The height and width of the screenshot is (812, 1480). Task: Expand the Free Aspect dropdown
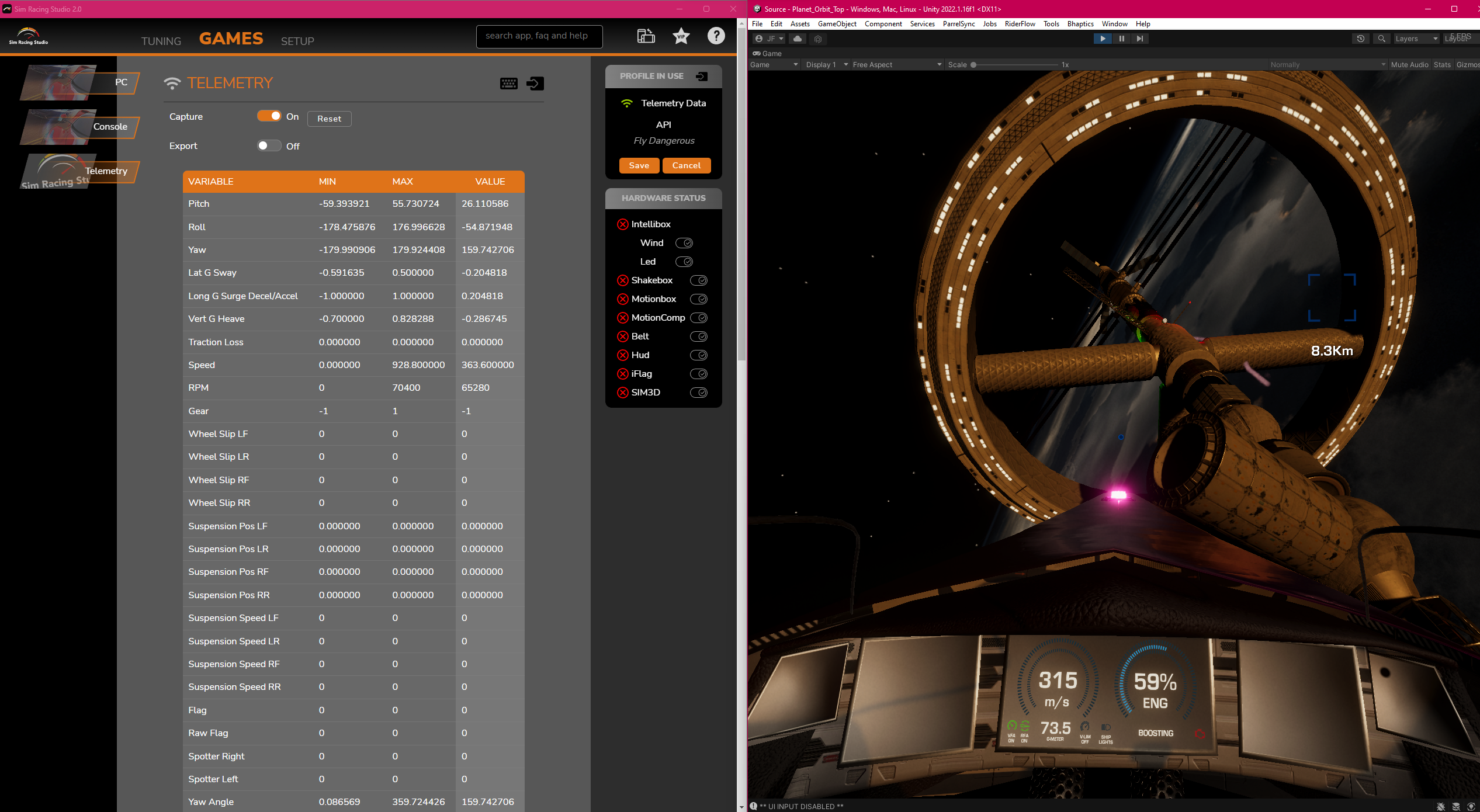pos(896,65)
